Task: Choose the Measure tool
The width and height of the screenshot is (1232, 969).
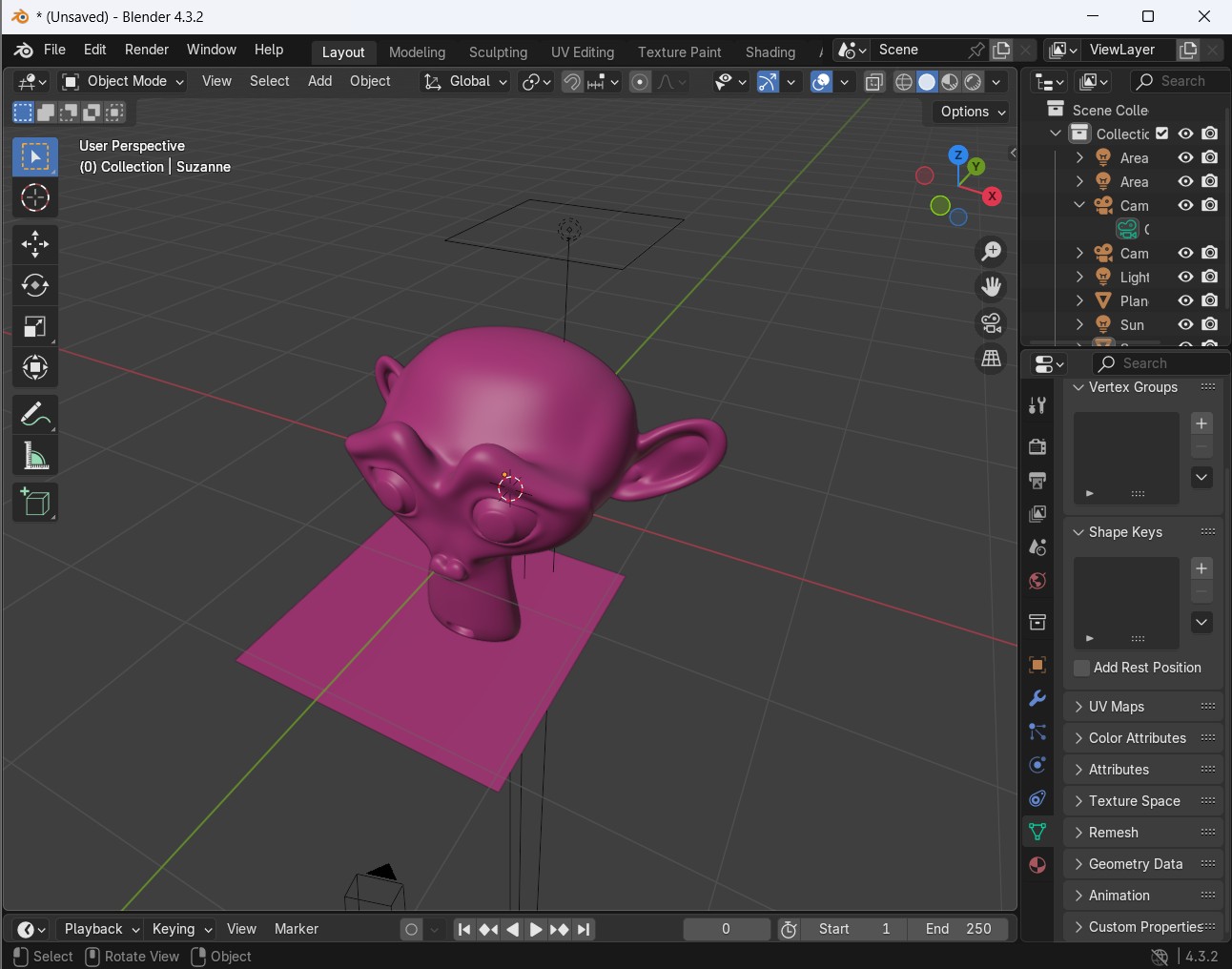Action: 35,456
